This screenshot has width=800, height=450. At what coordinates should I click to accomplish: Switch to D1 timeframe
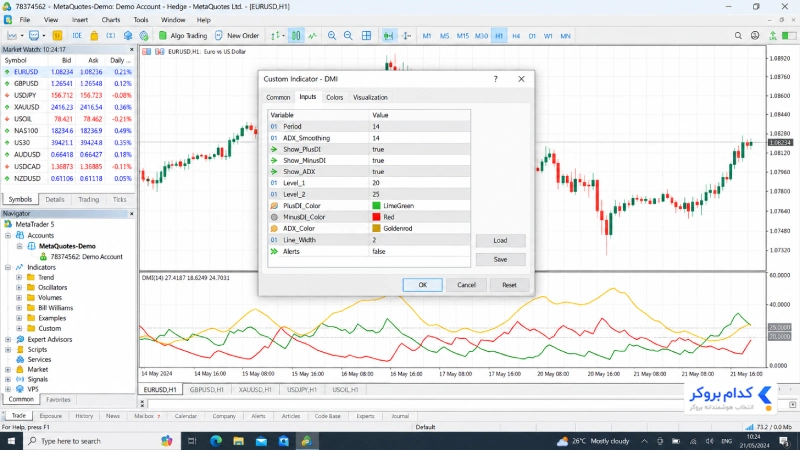(532, 36)
